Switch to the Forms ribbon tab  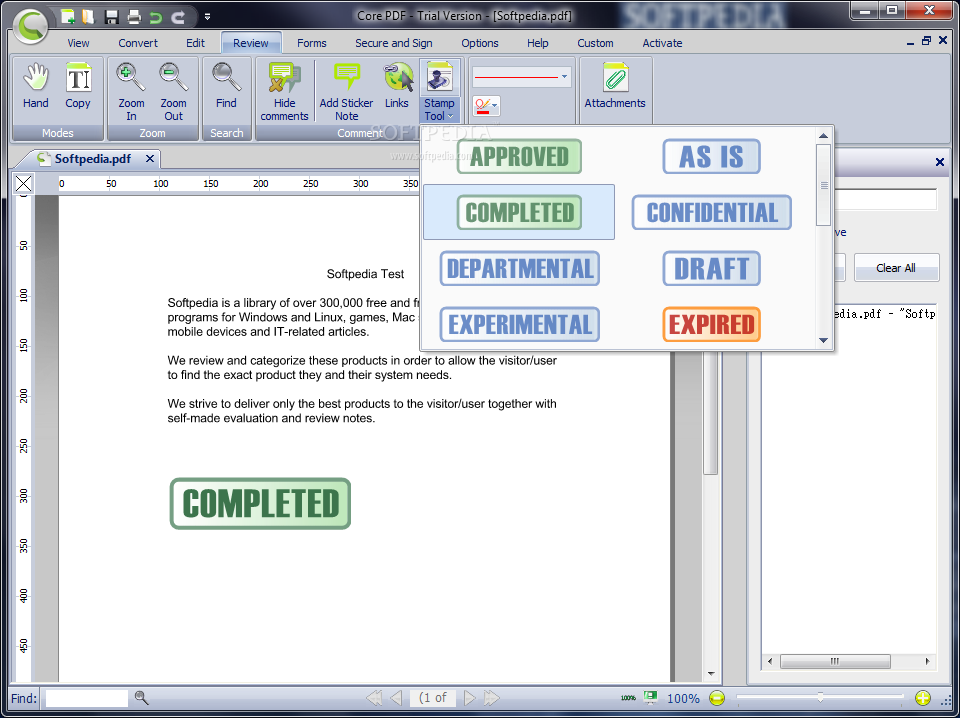[312, 43]
